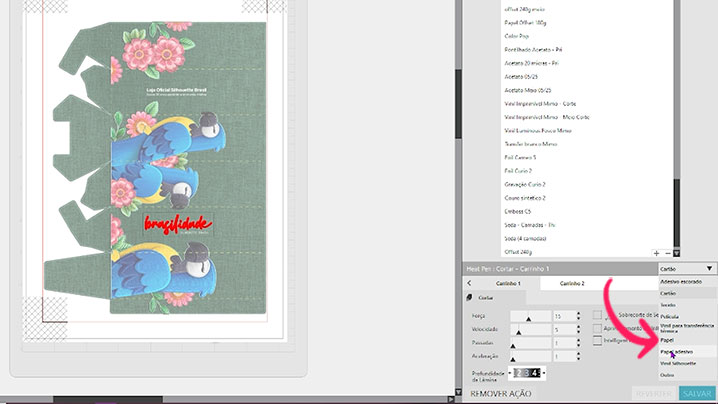
Task: Toggle the Sobrecorte de segmento checkbox
Action: (x=597, y=315)
